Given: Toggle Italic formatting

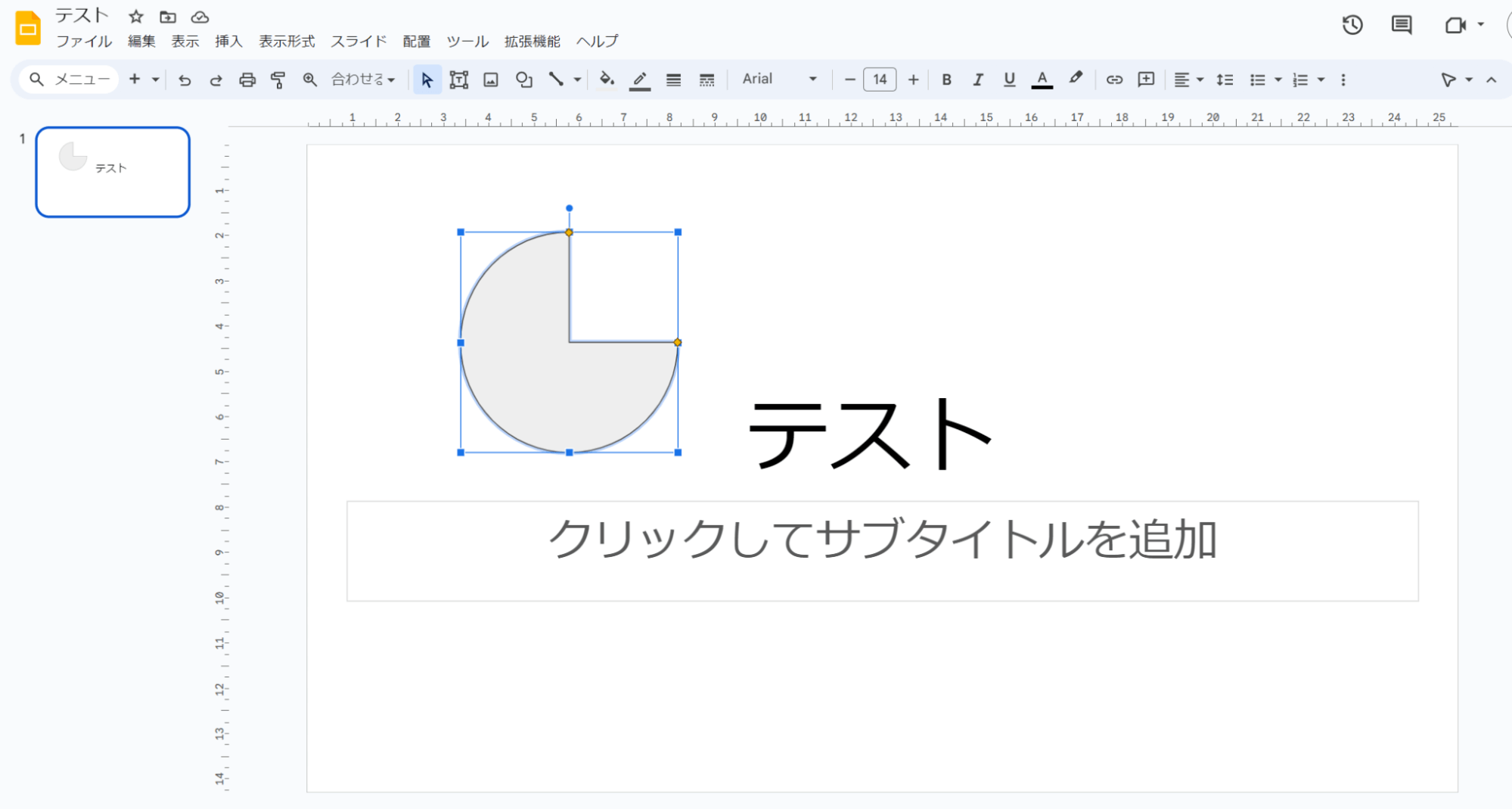Looking at the screenshot, I should tap(977, 79).
